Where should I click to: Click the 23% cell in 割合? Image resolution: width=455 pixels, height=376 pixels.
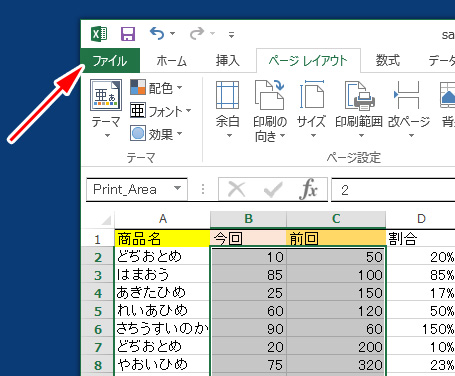click(421, 365)
